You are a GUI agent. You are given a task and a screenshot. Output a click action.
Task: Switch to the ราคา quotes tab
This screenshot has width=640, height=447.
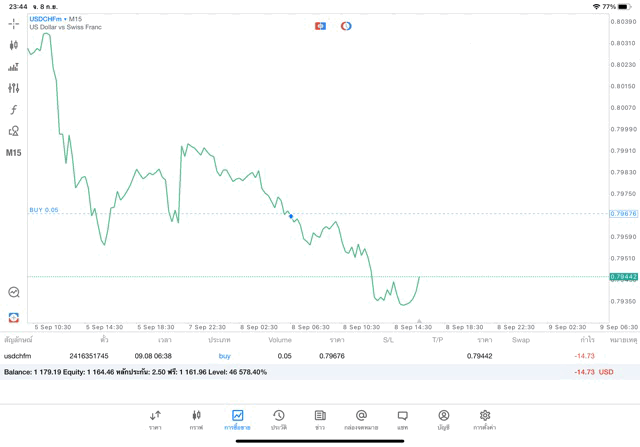click(155, 420)
